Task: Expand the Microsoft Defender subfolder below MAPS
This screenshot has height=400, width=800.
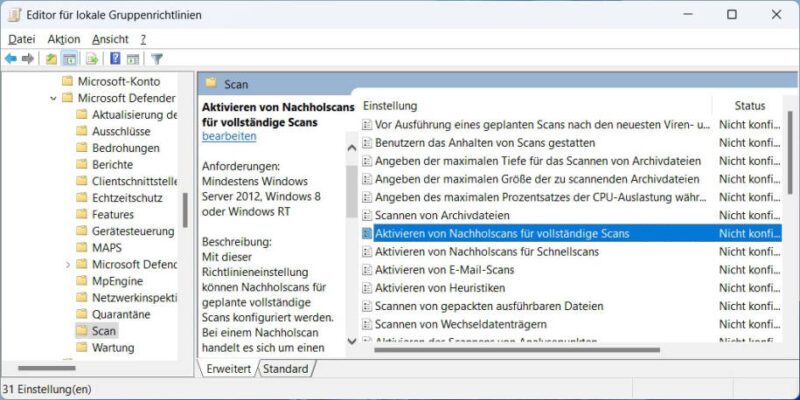Action: click(68, 264)
